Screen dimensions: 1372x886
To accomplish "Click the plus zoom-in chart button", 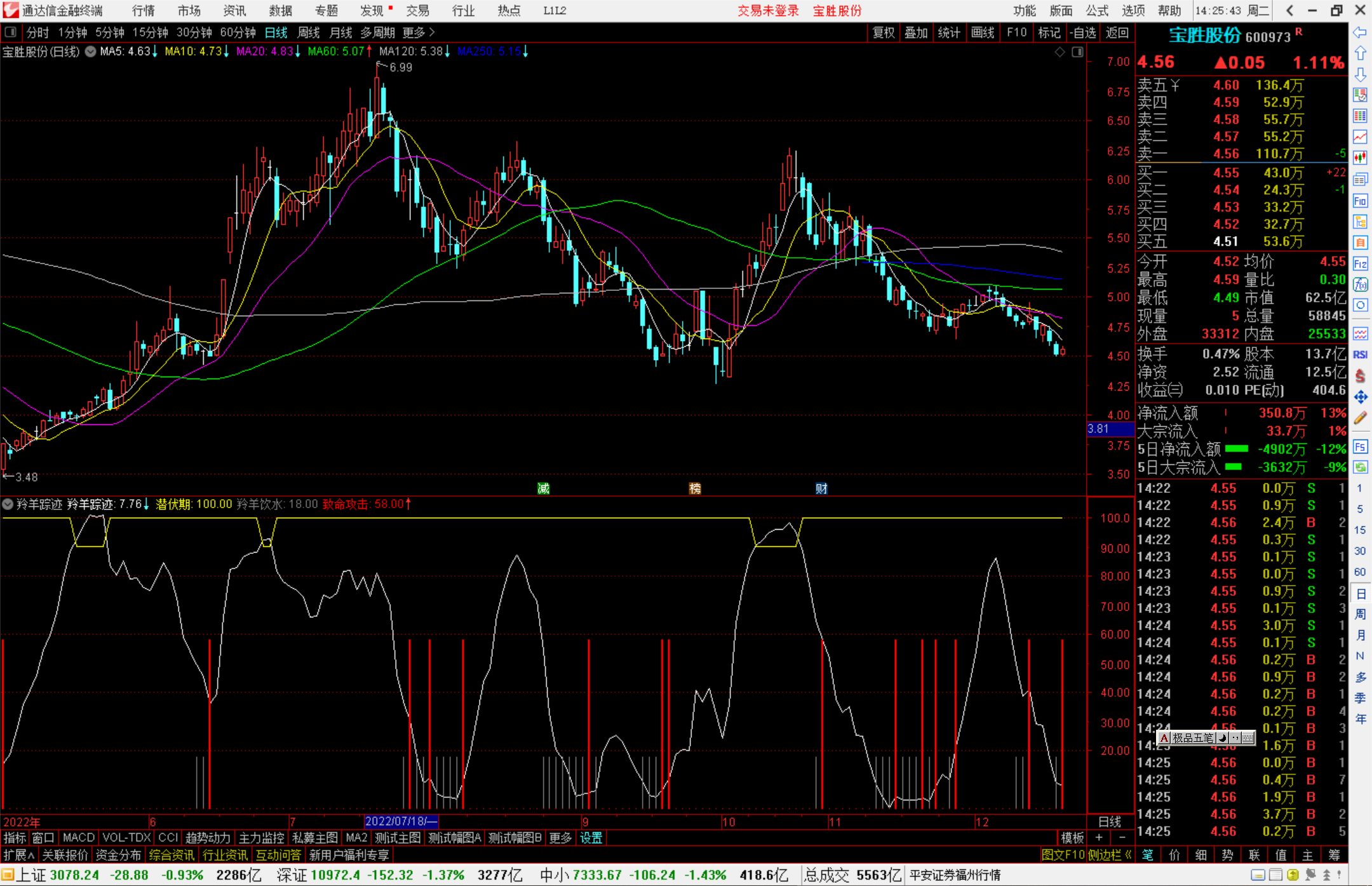I will pos(1099,838).
